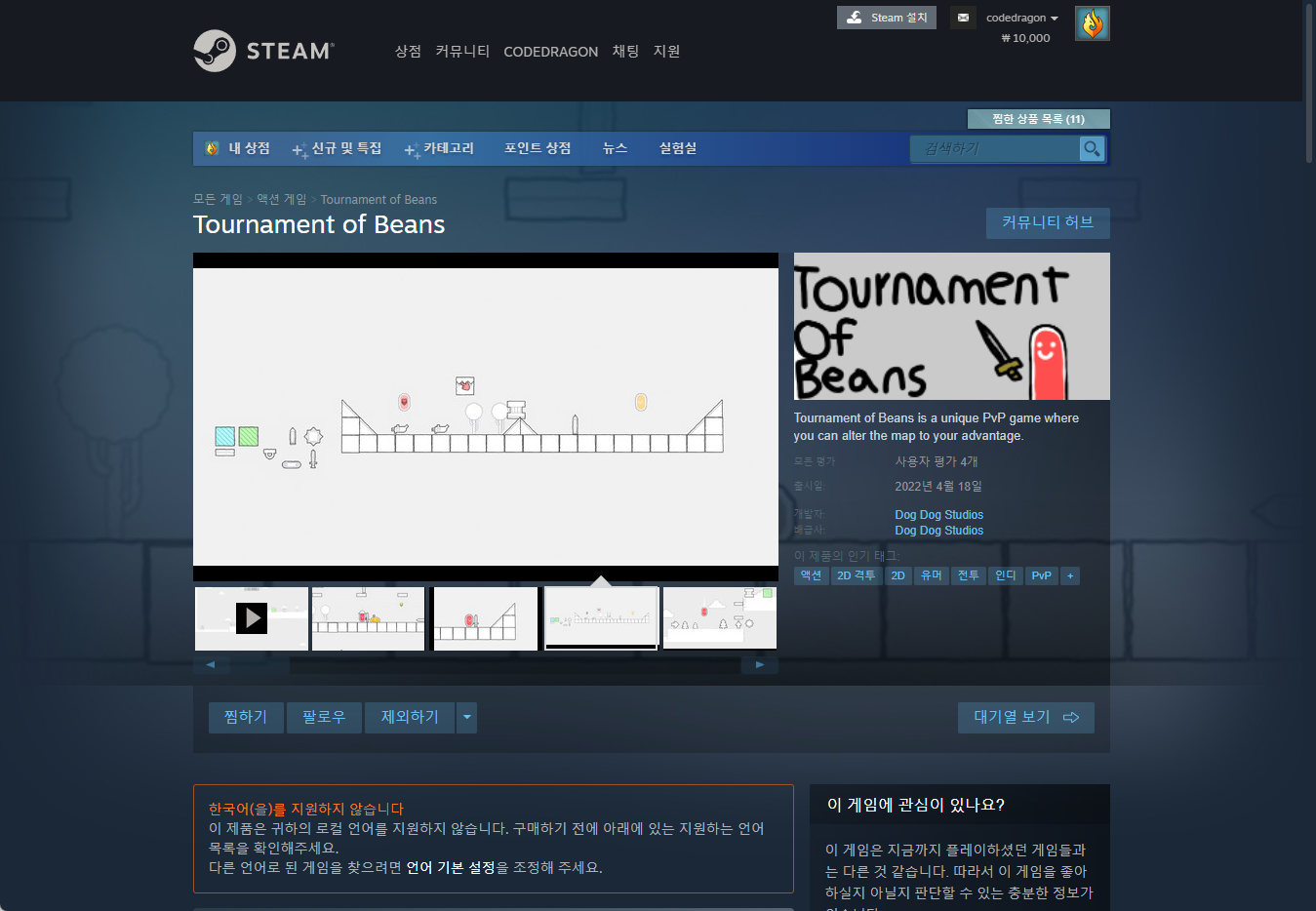The width and height of the screenshot is (1316, 911).
Task: Click the 인디 tag
Action: click(x=1006, y=575)
